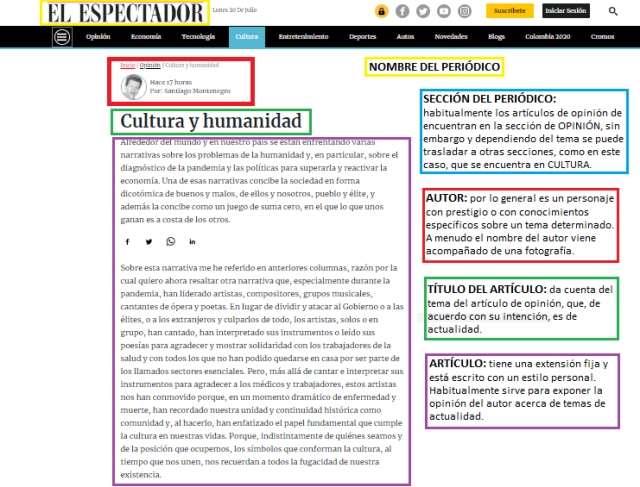
Task: Share article via LinkedIn icon
Action: pyautogui.click(x=192, y=242)
